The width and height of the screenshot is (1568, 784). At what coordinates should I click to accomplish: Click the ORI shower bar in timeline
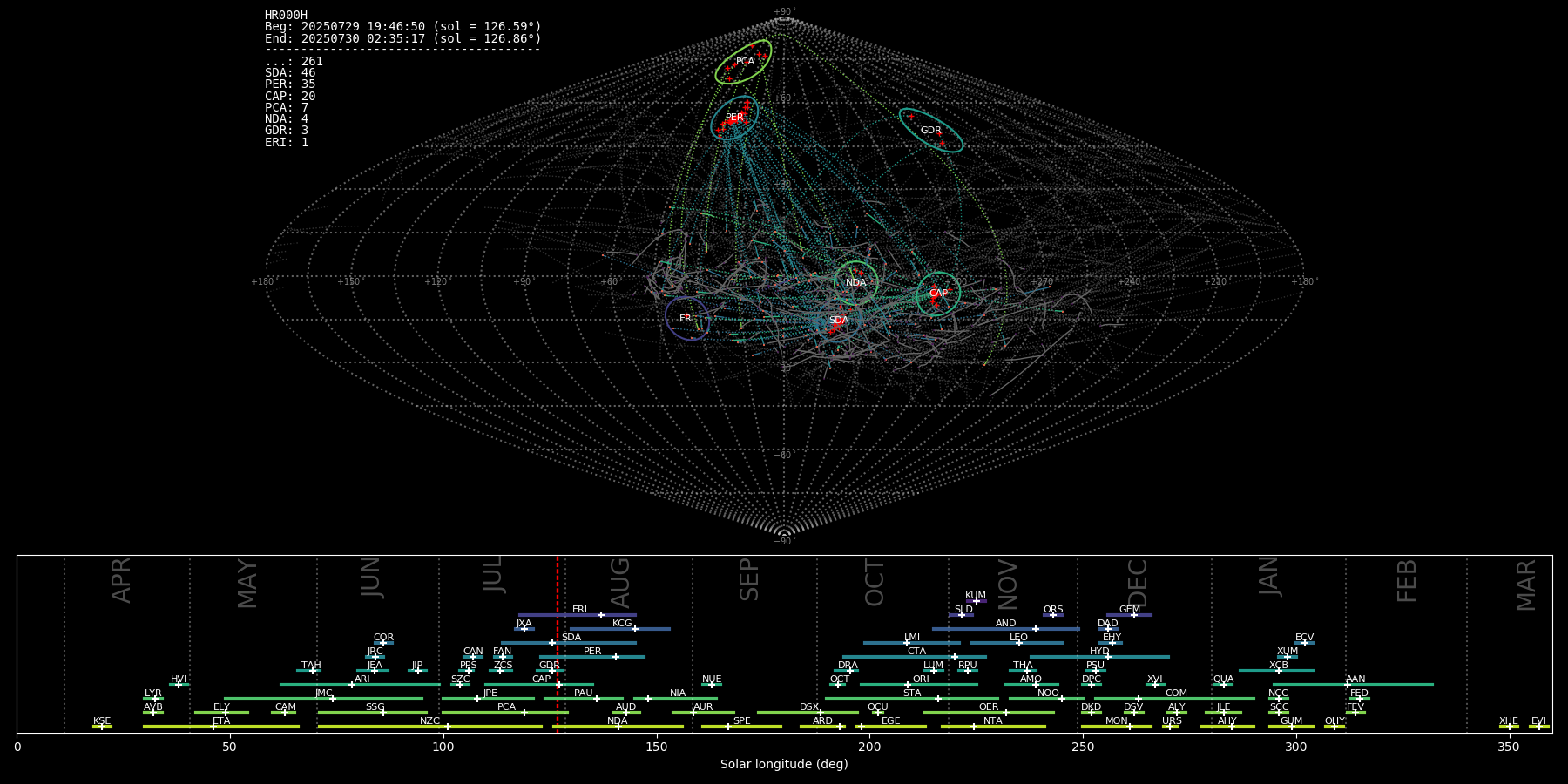[x=919, y=685]
